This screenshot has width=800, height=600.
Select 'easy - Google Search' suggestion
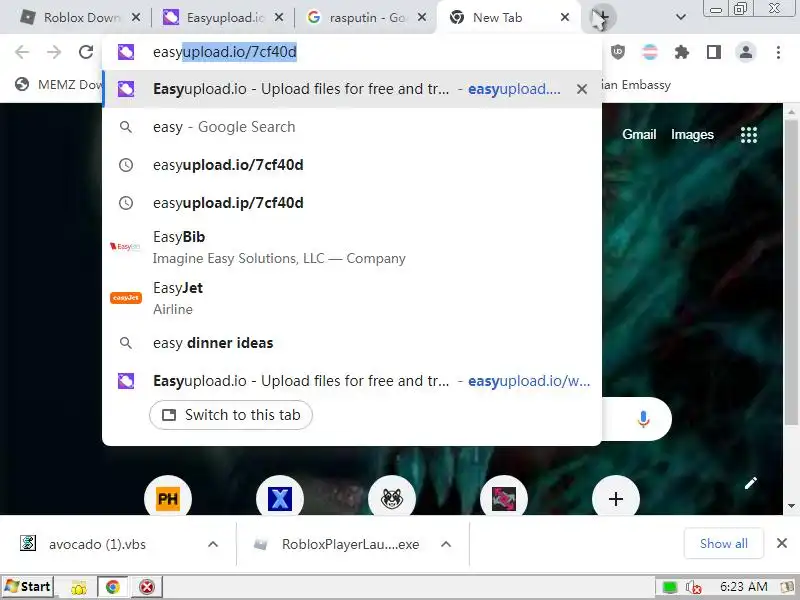352,127
